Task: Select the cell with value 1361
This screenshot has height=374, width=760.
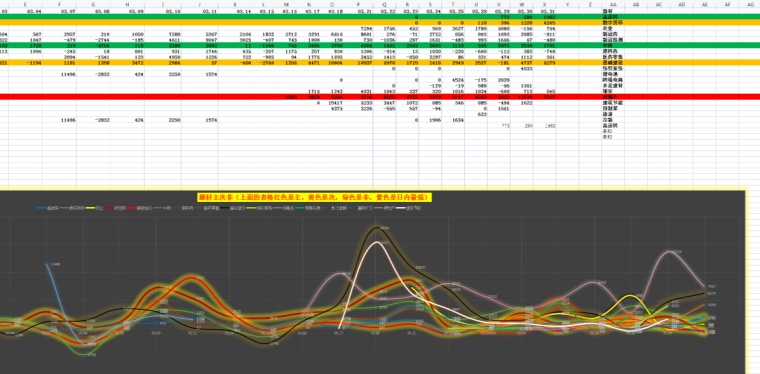Action: (527, 86)
